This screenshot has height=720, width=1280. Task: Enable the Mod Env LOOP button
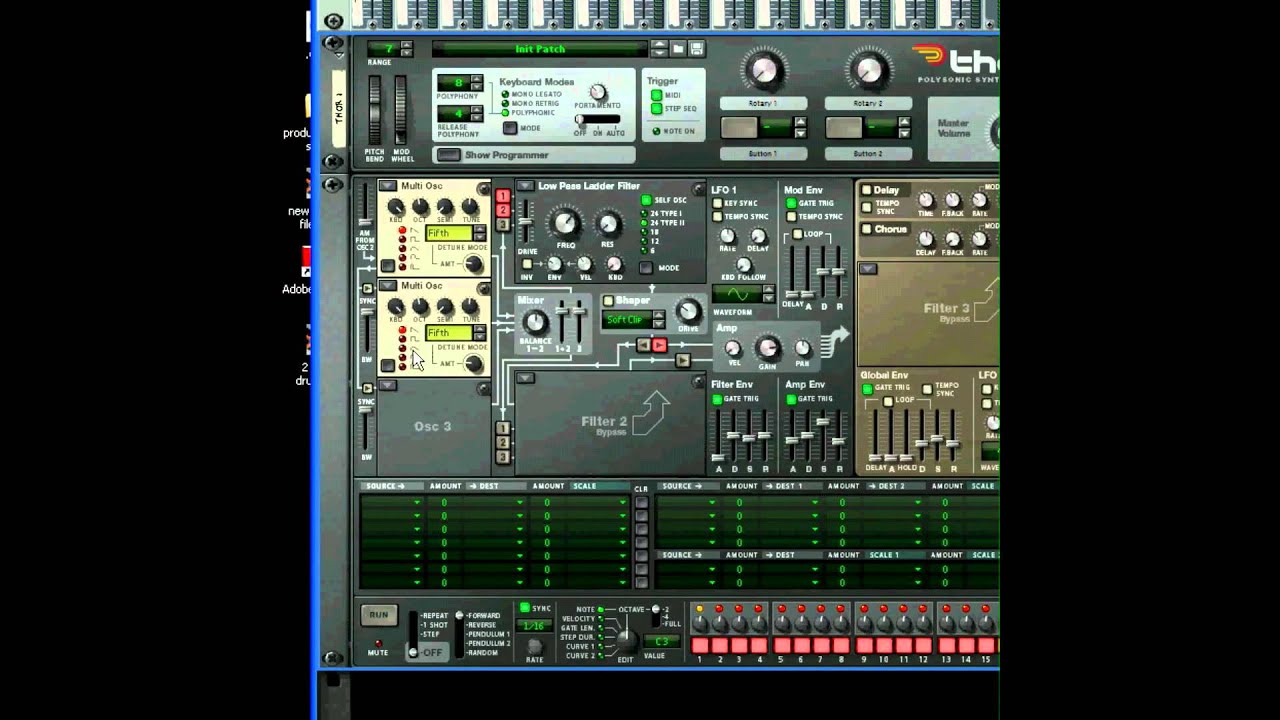(x=797, y=235)
